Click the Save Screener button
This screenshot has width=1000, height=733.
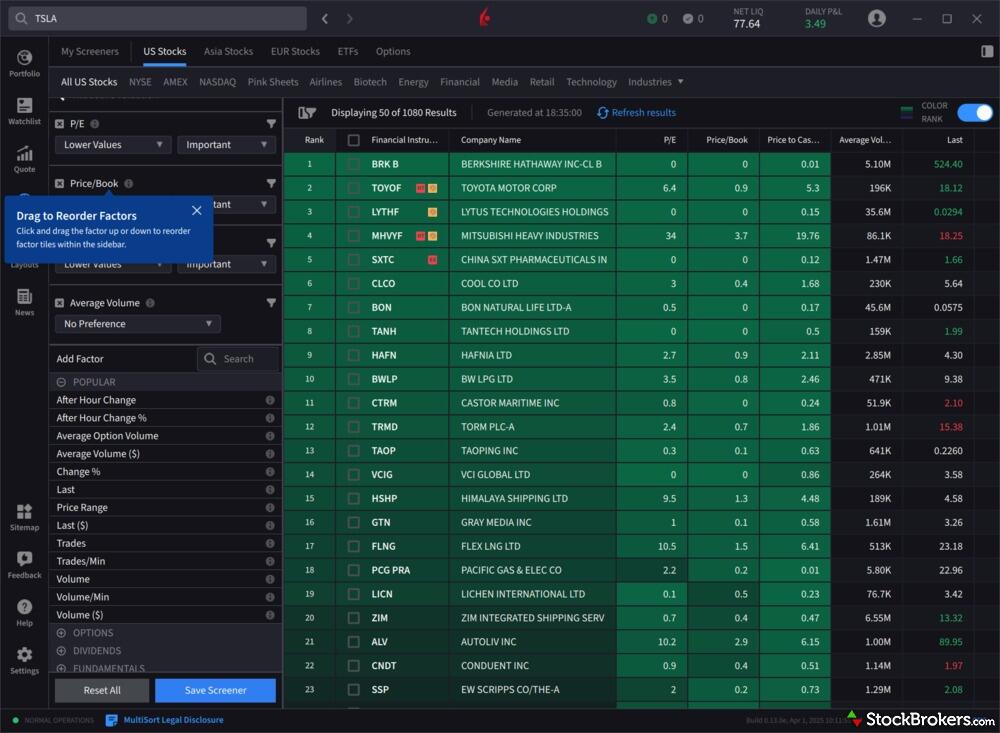215,690
